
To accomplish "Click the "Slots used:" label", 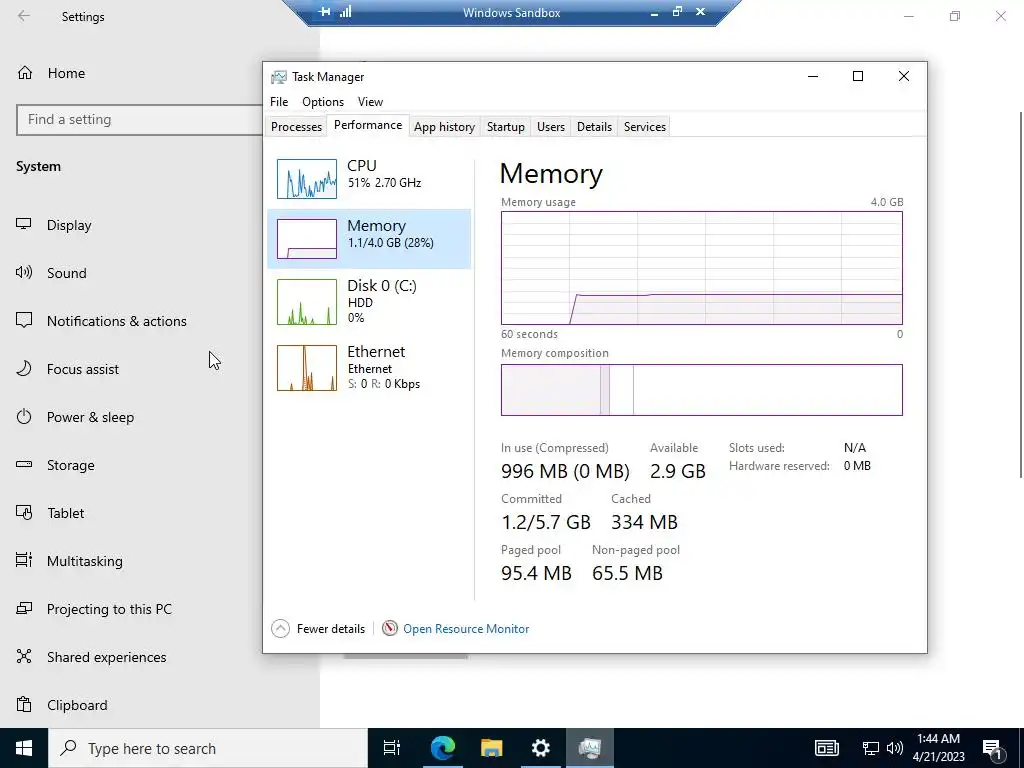I will point(757,448).
